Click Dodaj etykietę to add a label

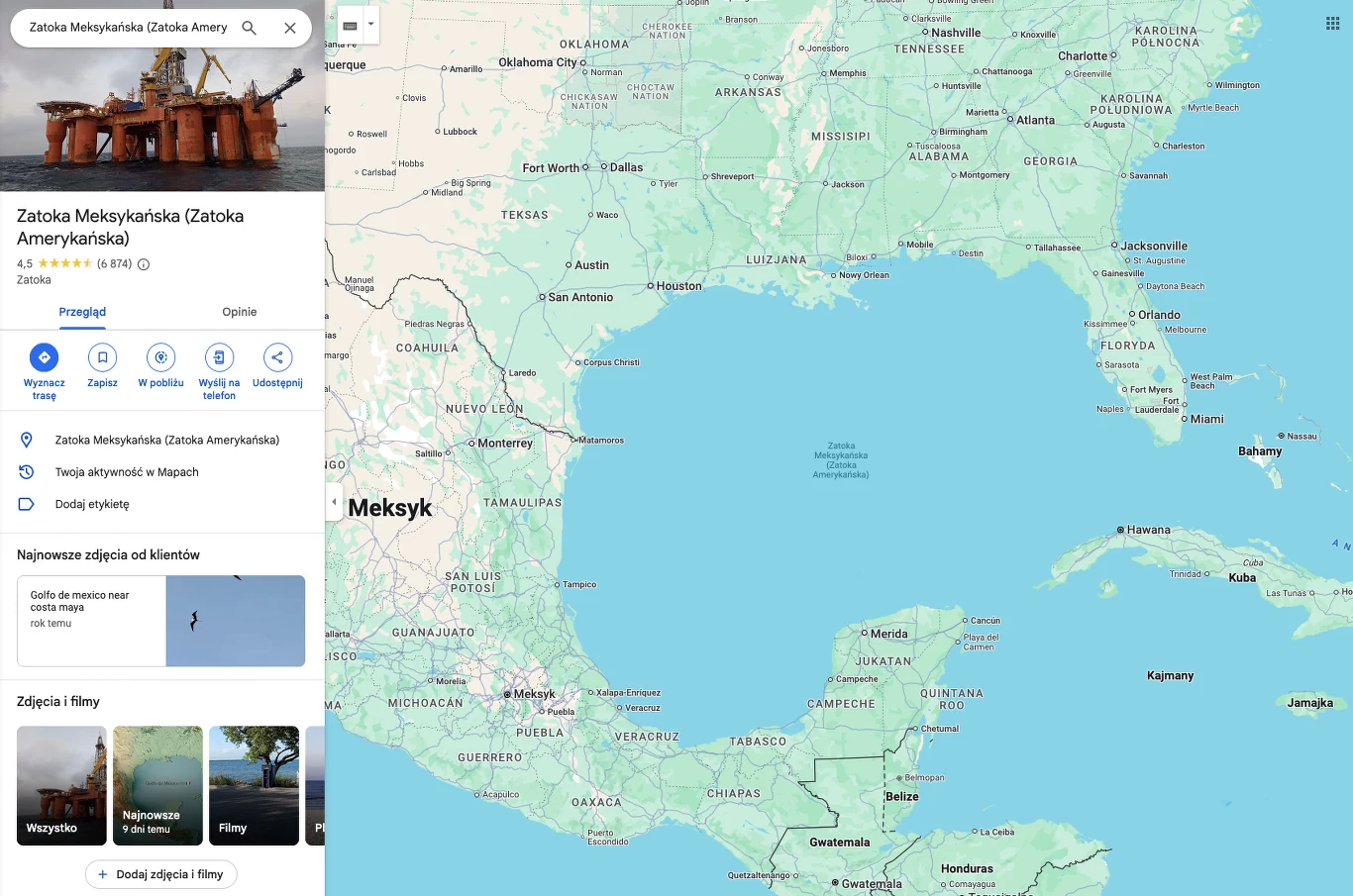point(92,504)
